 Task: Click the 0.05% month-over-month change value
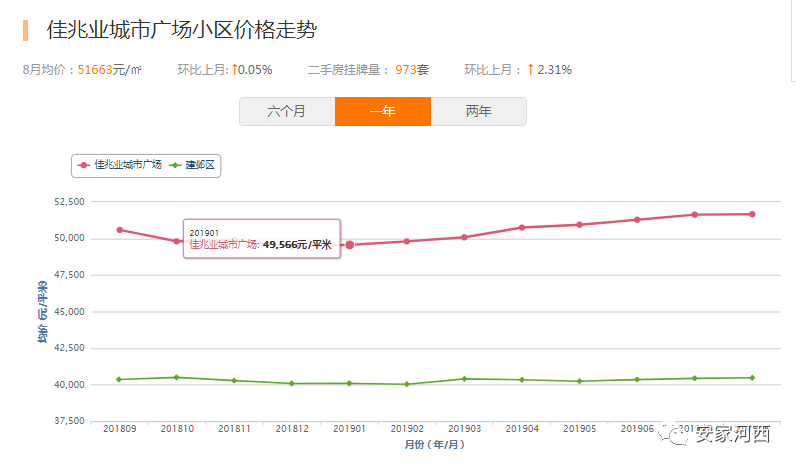pyautogui.click(x=255, y=70)
